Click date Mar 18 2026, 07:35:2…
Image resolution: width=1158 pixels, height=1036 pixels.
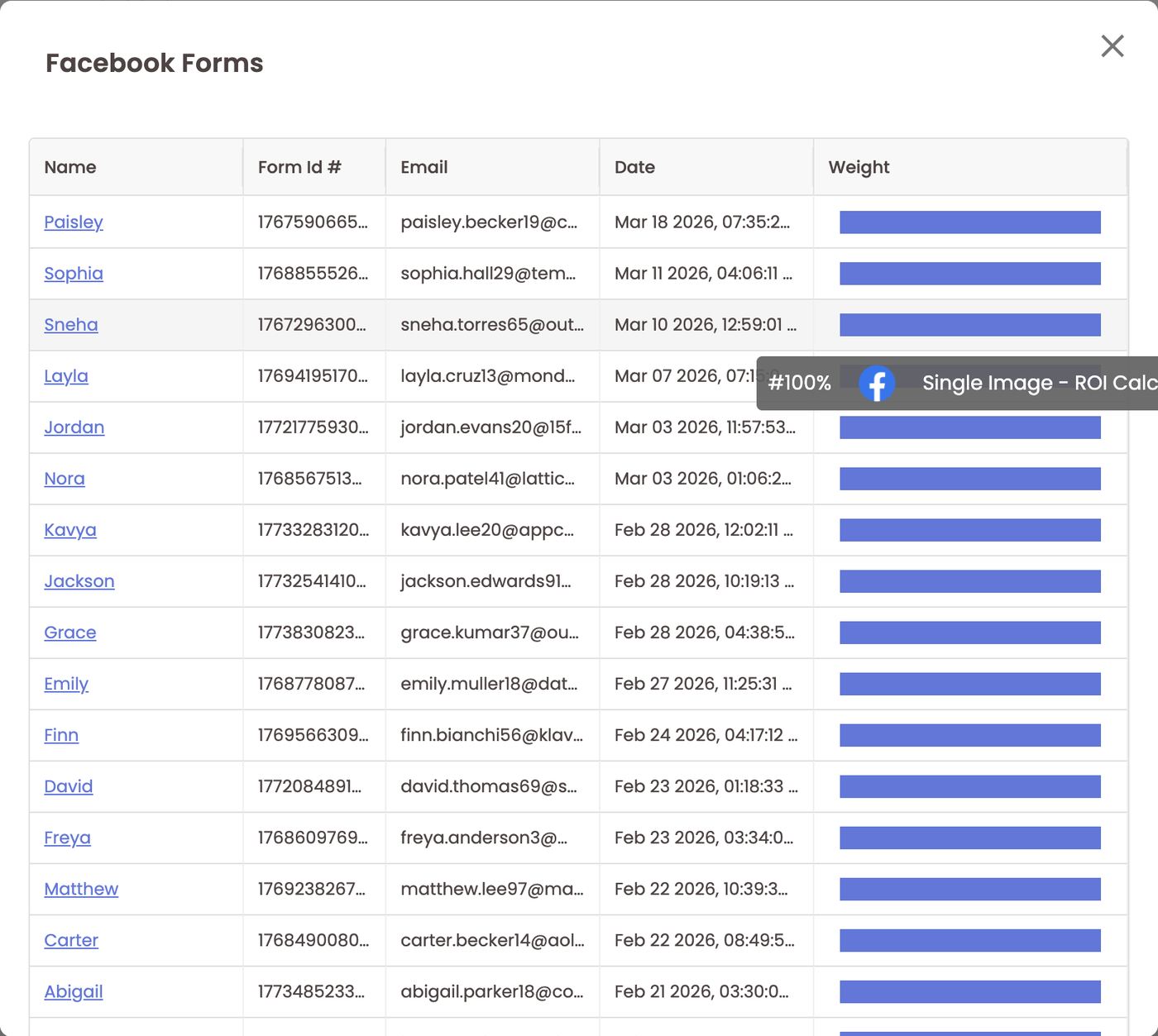click(x=702, y=222)
